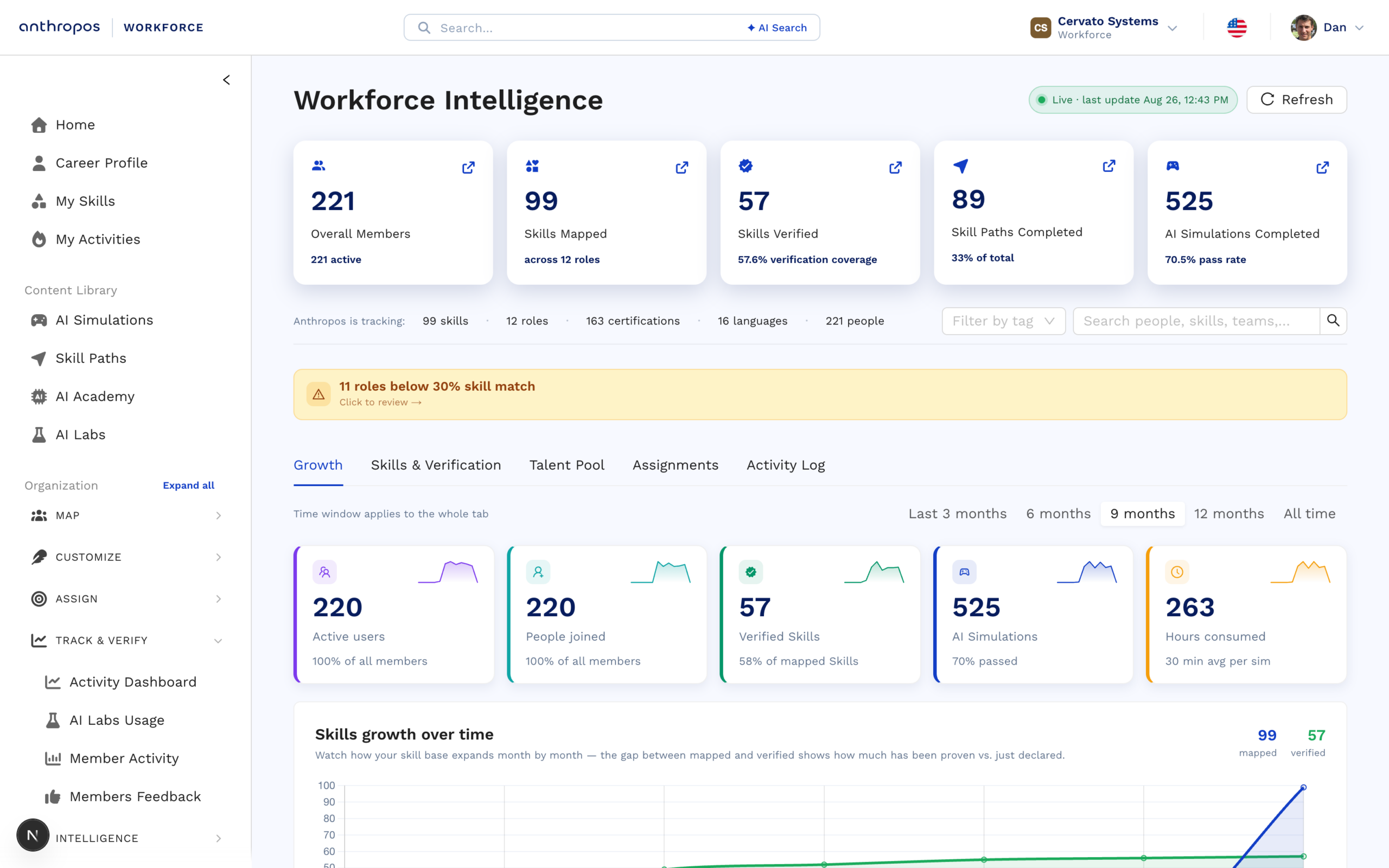Click the Skill Paths arrow icon in sidebar

click(39, 358)
